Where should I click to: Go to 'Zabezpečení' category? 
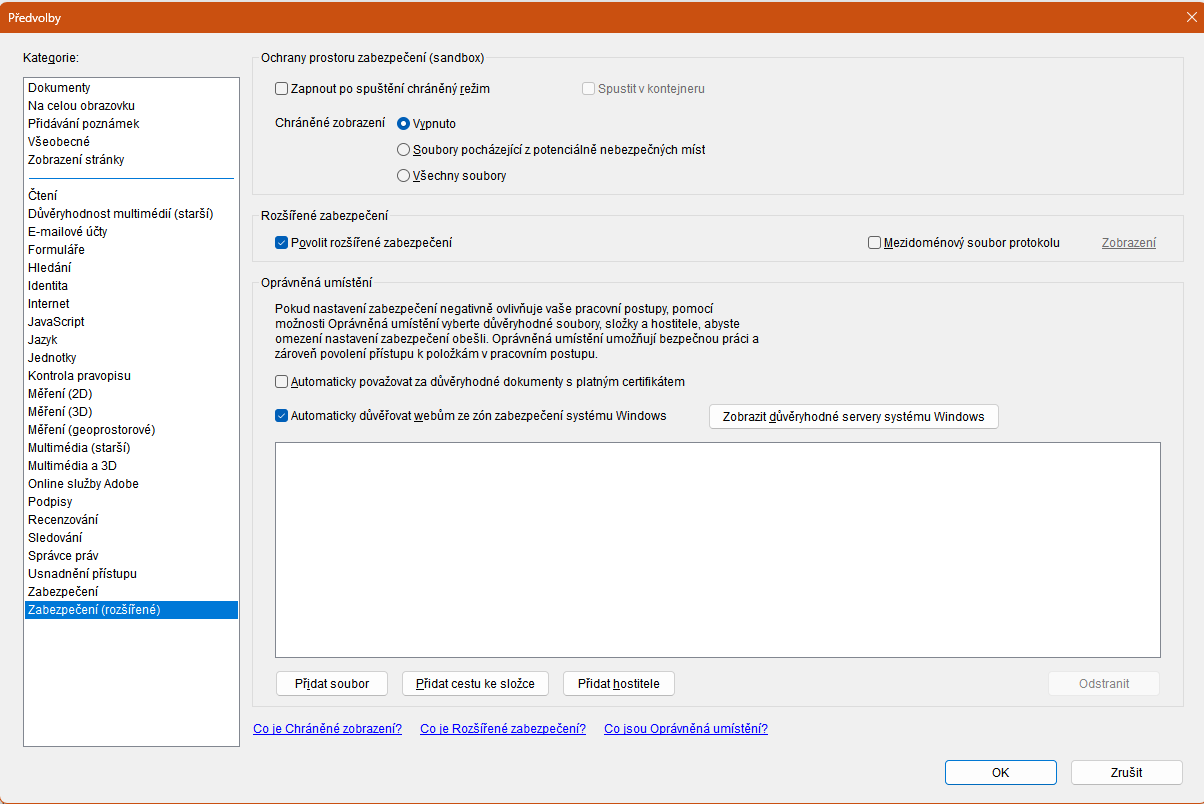tap(131, 592)
